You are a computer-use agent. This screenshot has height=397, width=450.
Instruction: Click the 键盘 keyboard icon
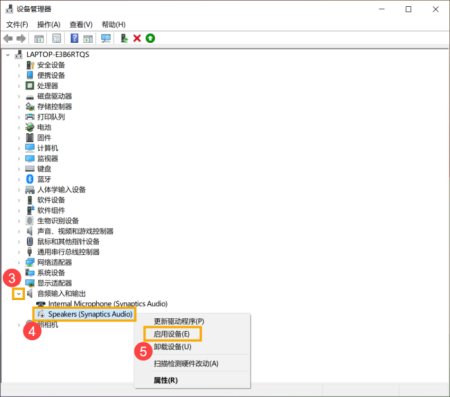30,169
